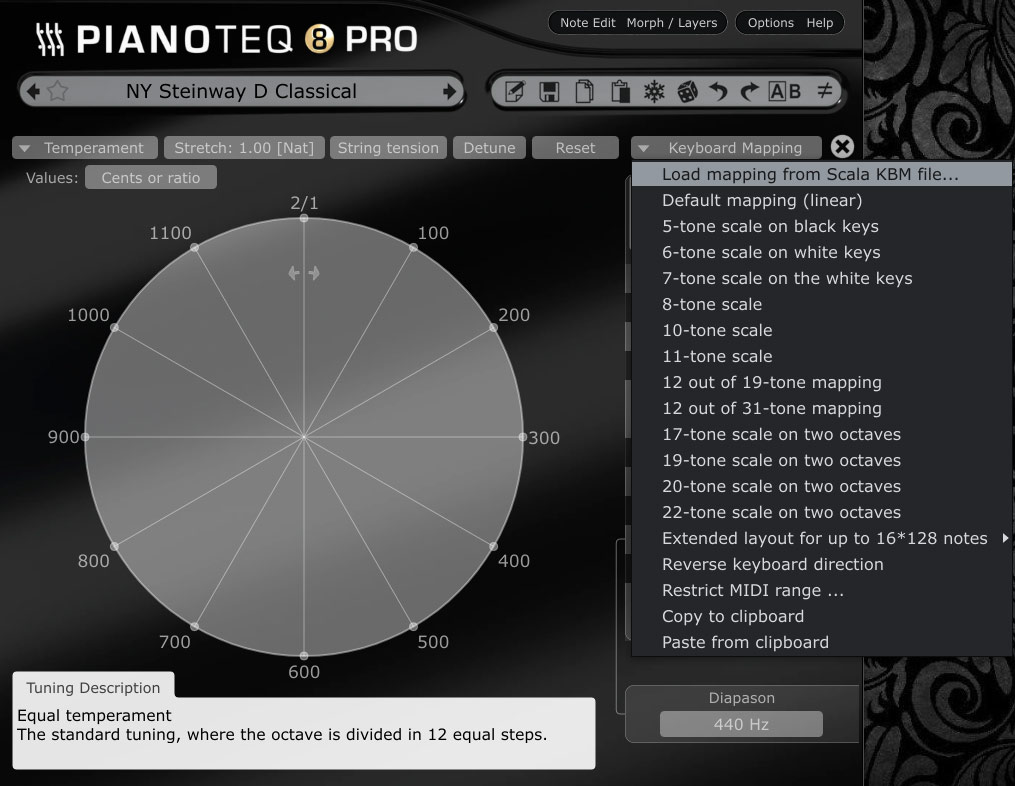Click the 600 cents node on circle
The width and height of the screenshot is (1015, 786).
pos(304,656)
